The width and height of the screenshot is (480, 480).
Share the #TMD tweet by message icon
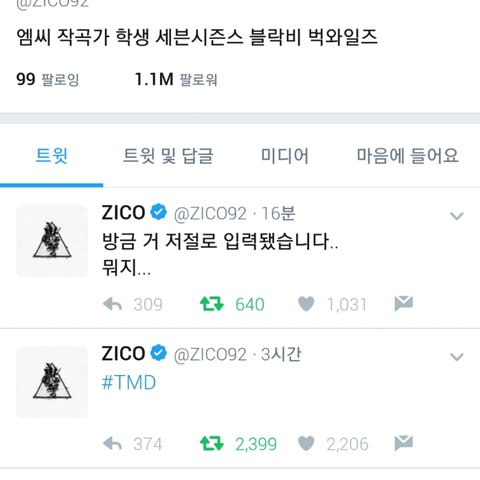404,443
